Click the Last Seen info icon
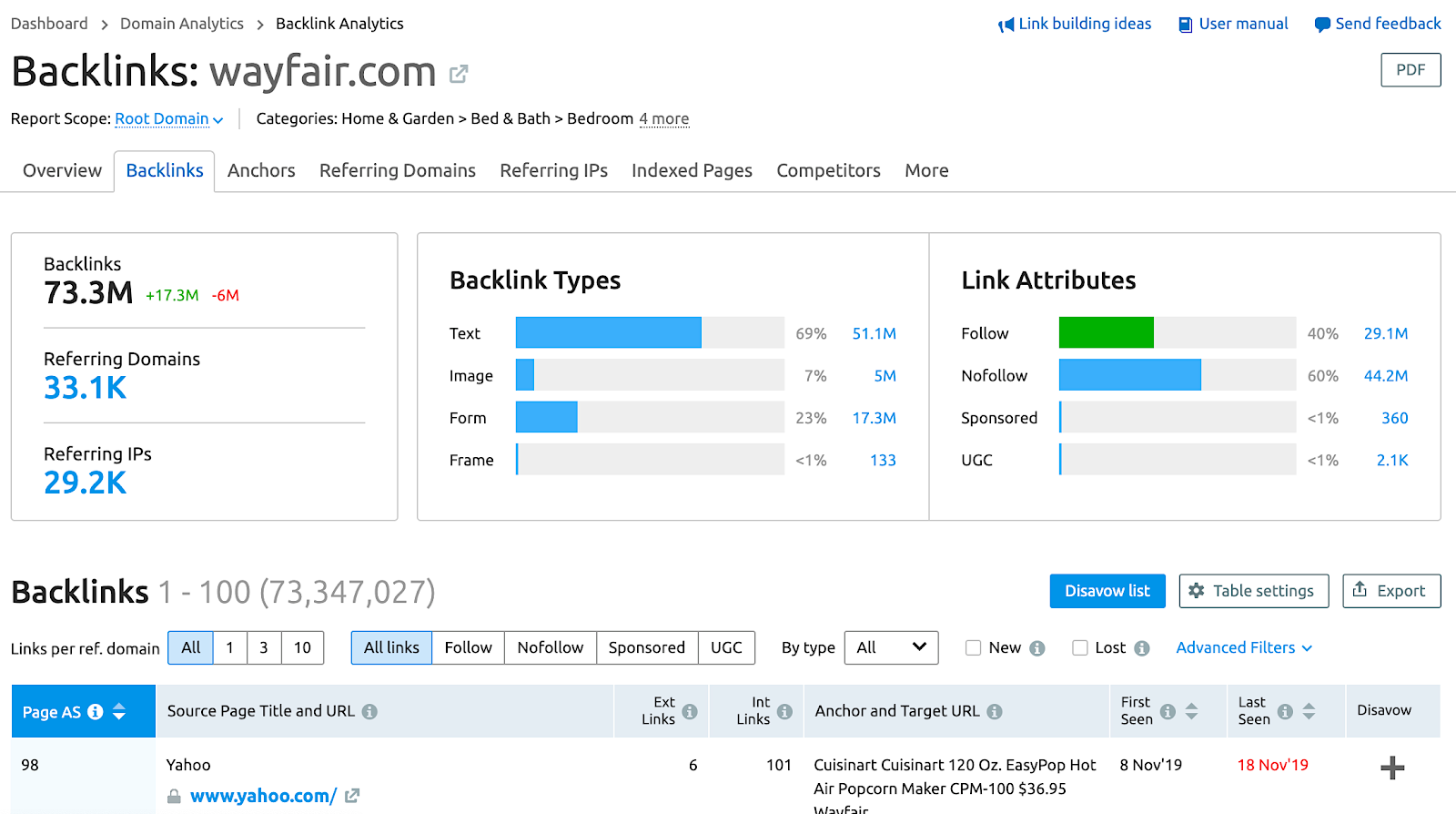Screen dimensions: 1456x814 [1285, 712]
